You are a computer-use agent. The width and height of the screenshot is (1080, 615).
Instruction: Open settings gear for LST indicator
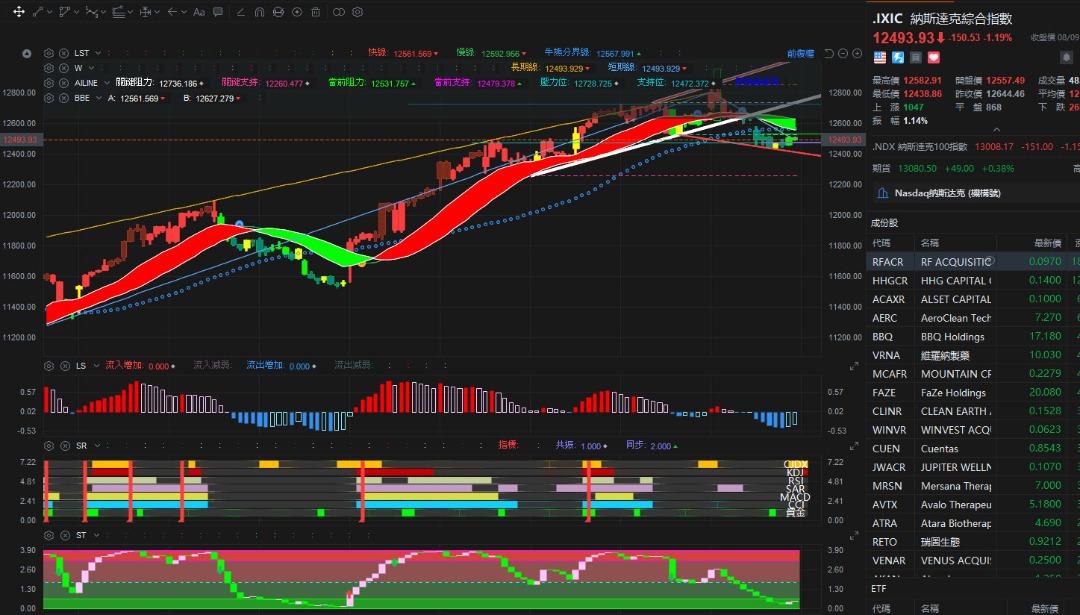point(49,53)
